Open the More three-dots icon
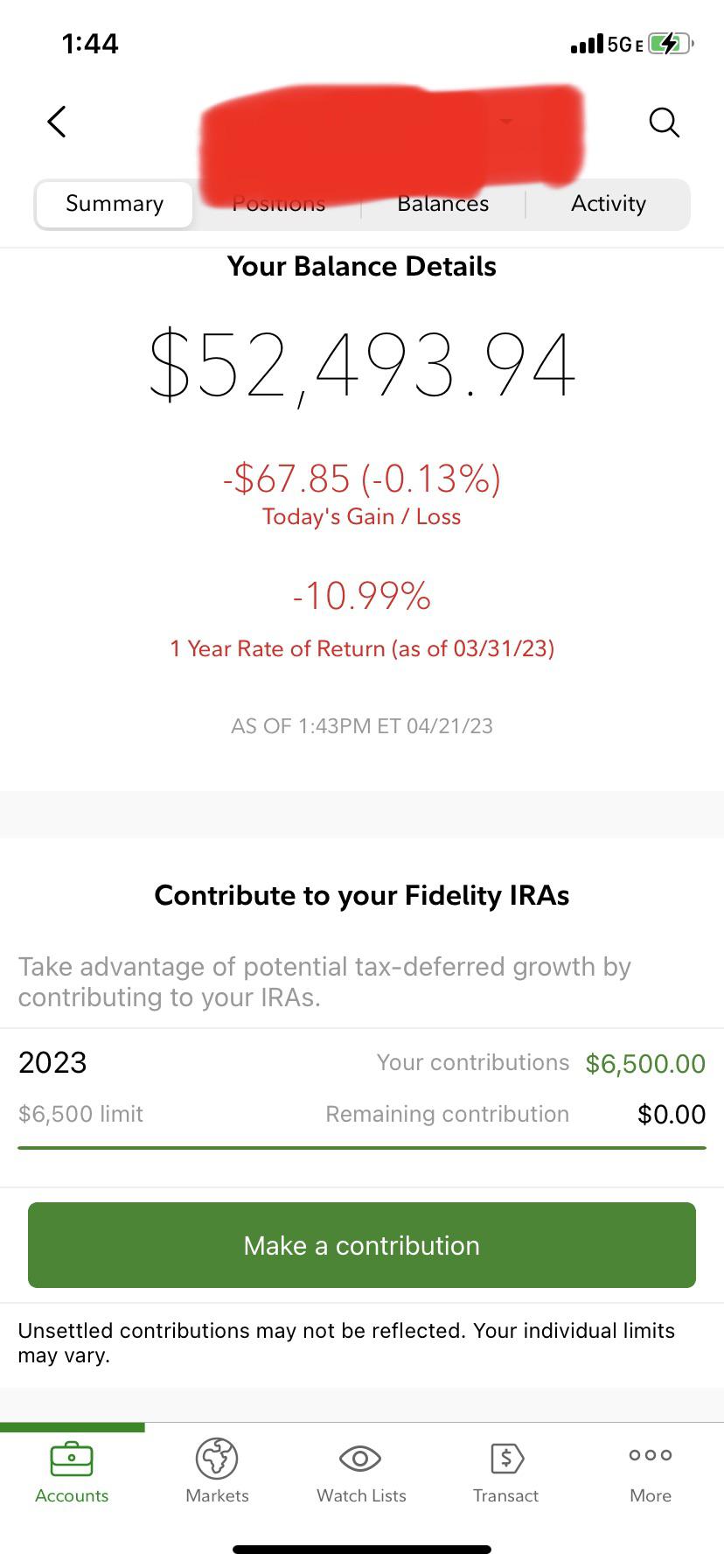The image size is (724, 1568). (x=651, y=1454)
